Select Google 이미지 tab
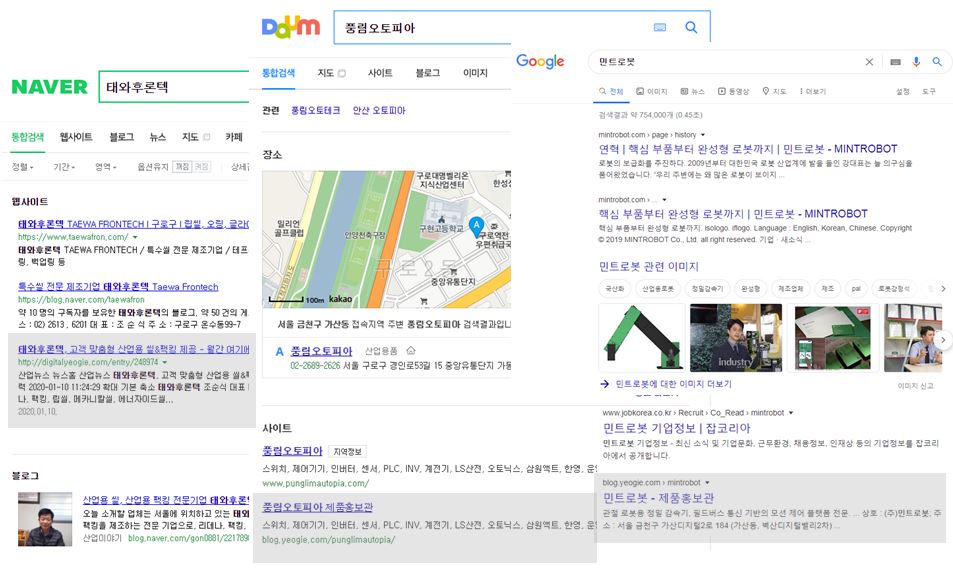This screenshot has height=571, width=953. 652,91
